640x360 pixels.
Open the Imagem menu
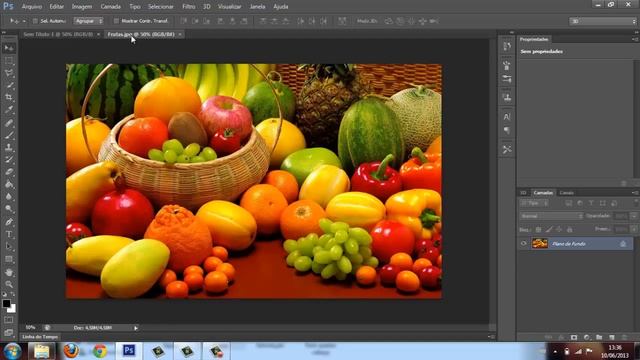(82, 7)
